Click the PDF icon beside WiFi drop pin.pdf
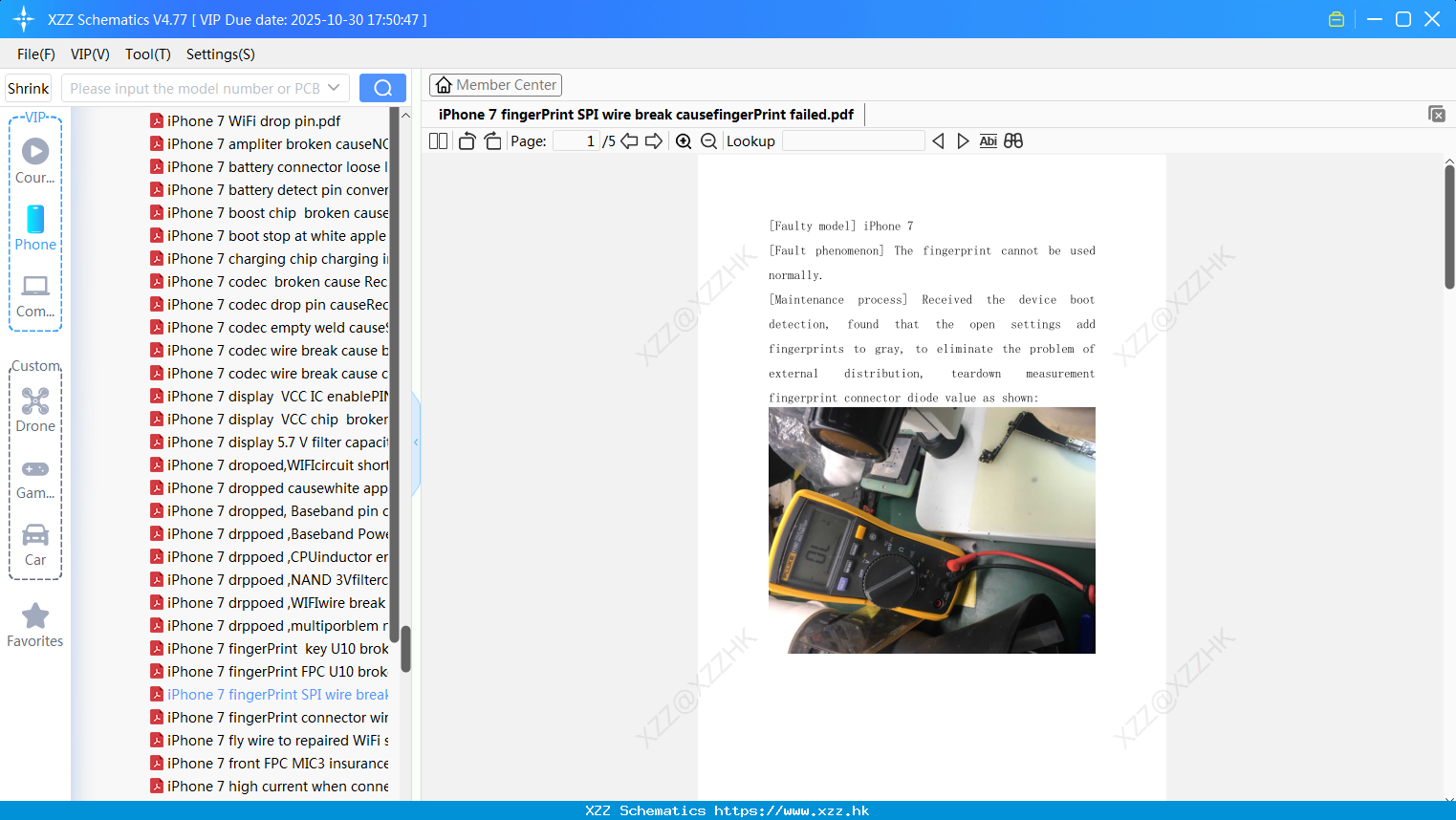The image size is (1456, 820). click(157, 120)
